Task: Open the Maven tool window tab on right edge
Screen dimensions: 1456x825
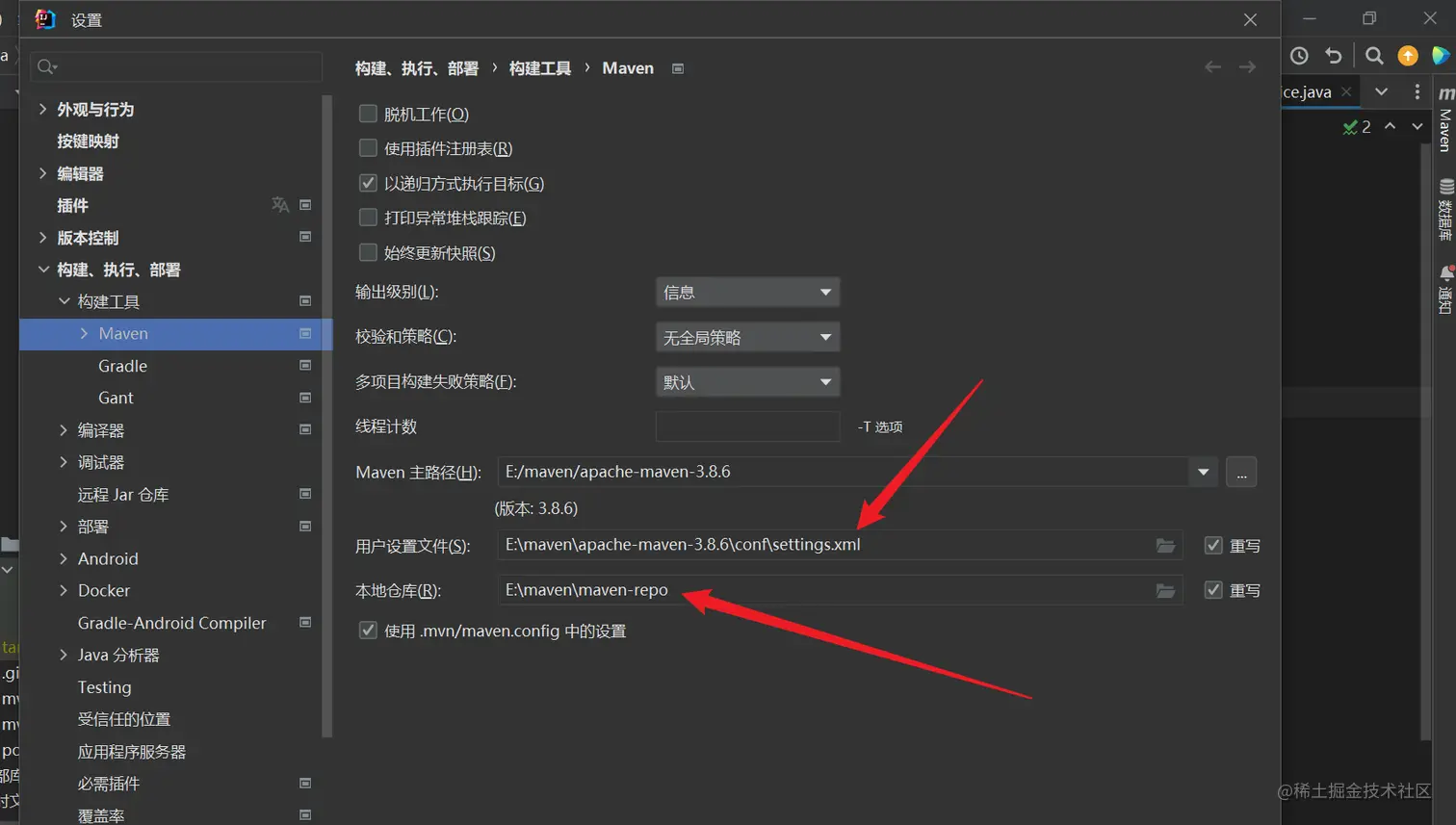Action: 1444,120
